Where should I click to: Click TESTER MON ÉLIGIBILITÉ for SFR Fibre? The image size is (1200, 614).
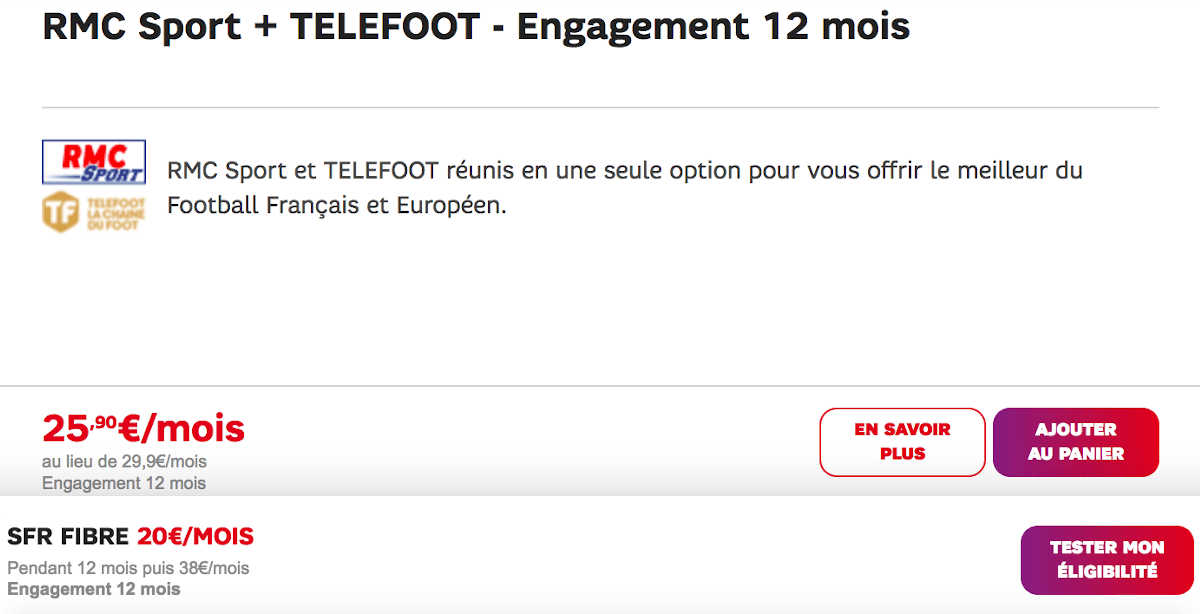pos(1106,560)
